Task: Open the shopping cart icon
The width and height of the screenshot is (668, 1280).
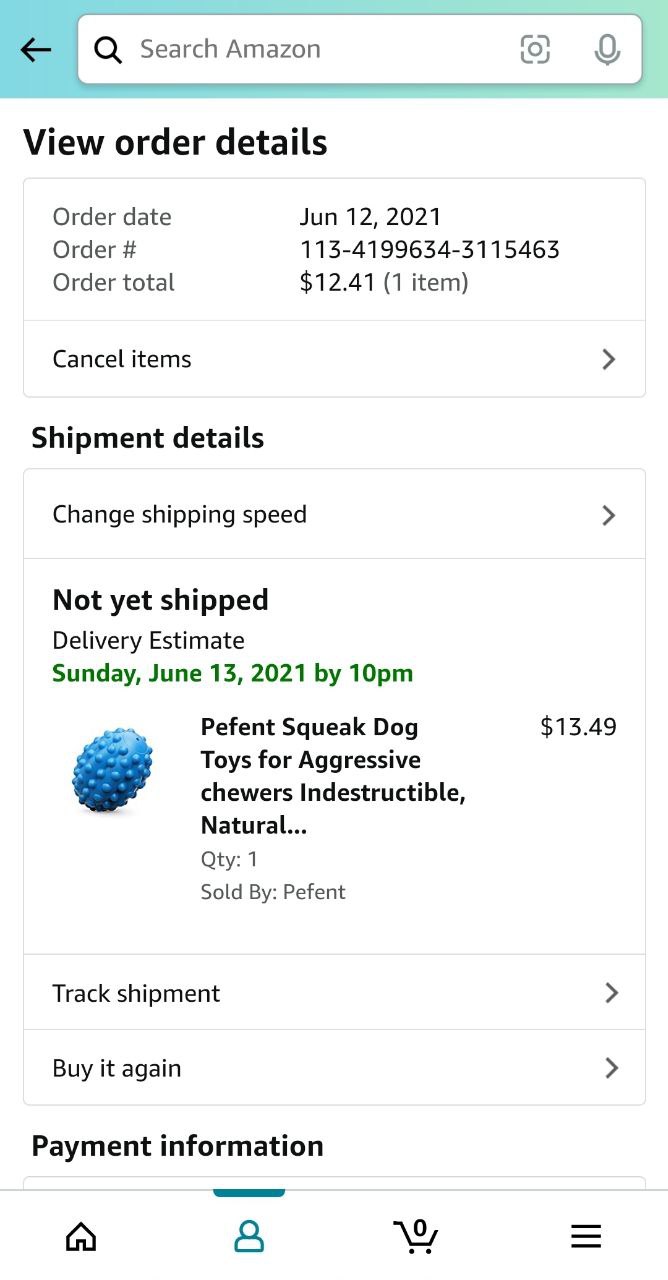Action: point(416,1236)
